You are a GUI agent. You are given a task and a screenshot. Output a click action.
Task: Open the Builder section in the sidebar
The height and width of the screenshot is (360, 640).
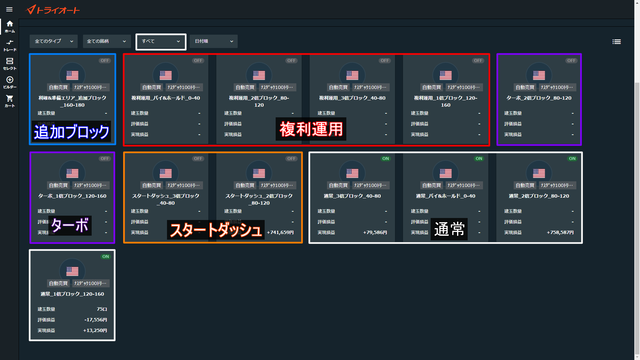[x=9, y=82]
